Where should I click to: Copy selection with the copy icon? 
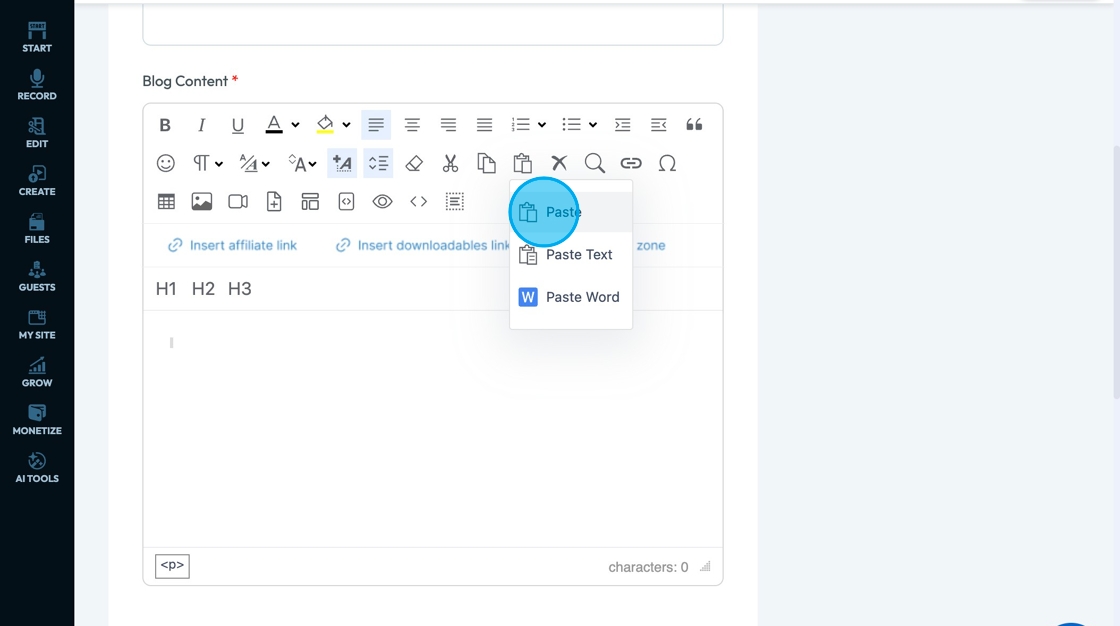(486, 164)
